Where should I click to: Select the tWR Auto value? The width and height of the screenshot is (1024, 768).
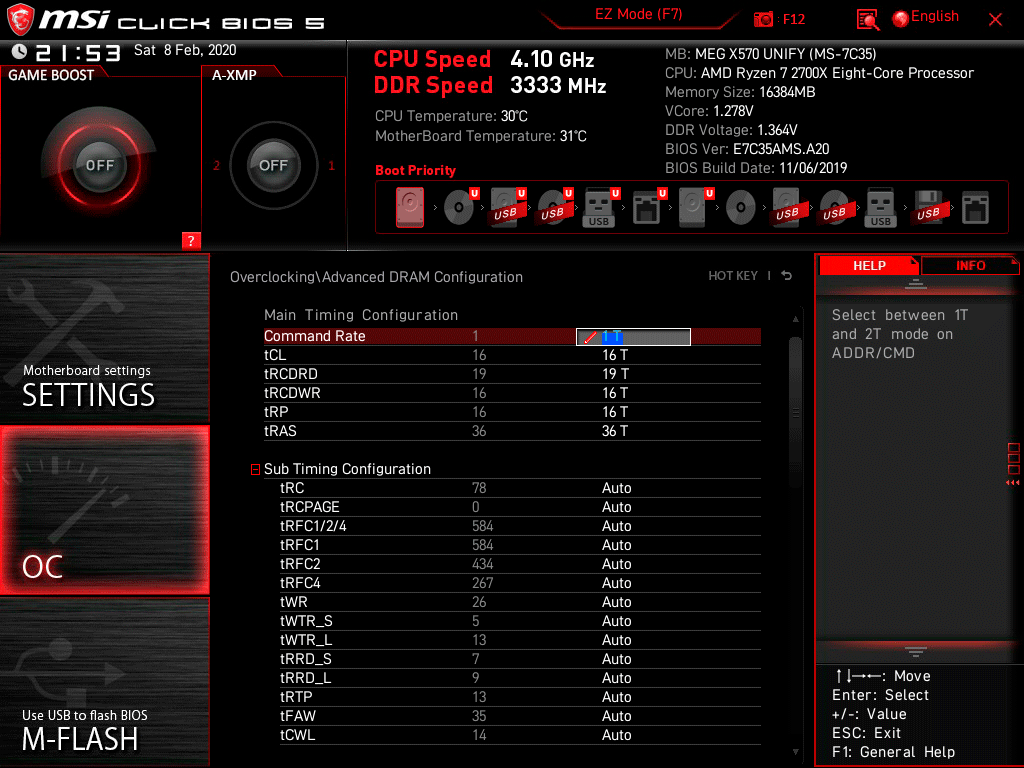pos(616,601)
